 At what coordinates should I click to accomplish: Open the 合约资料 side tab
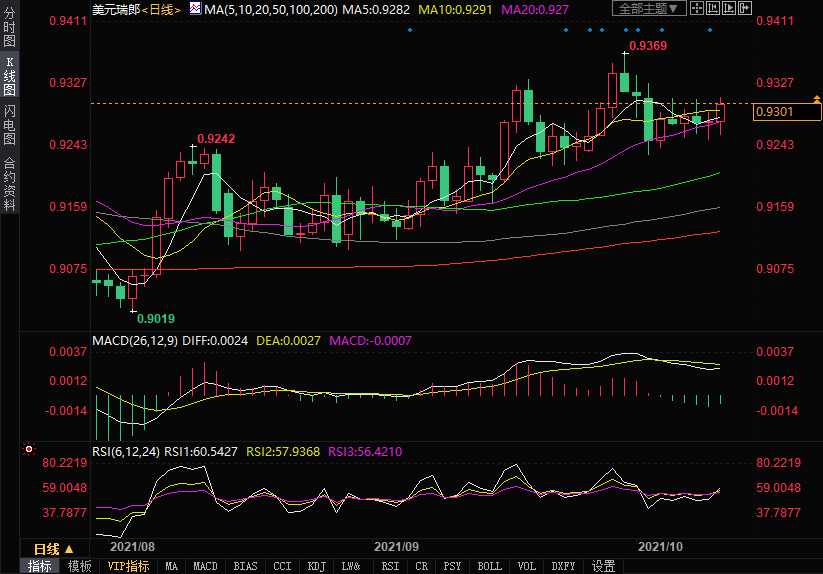(x=9, y=183)
